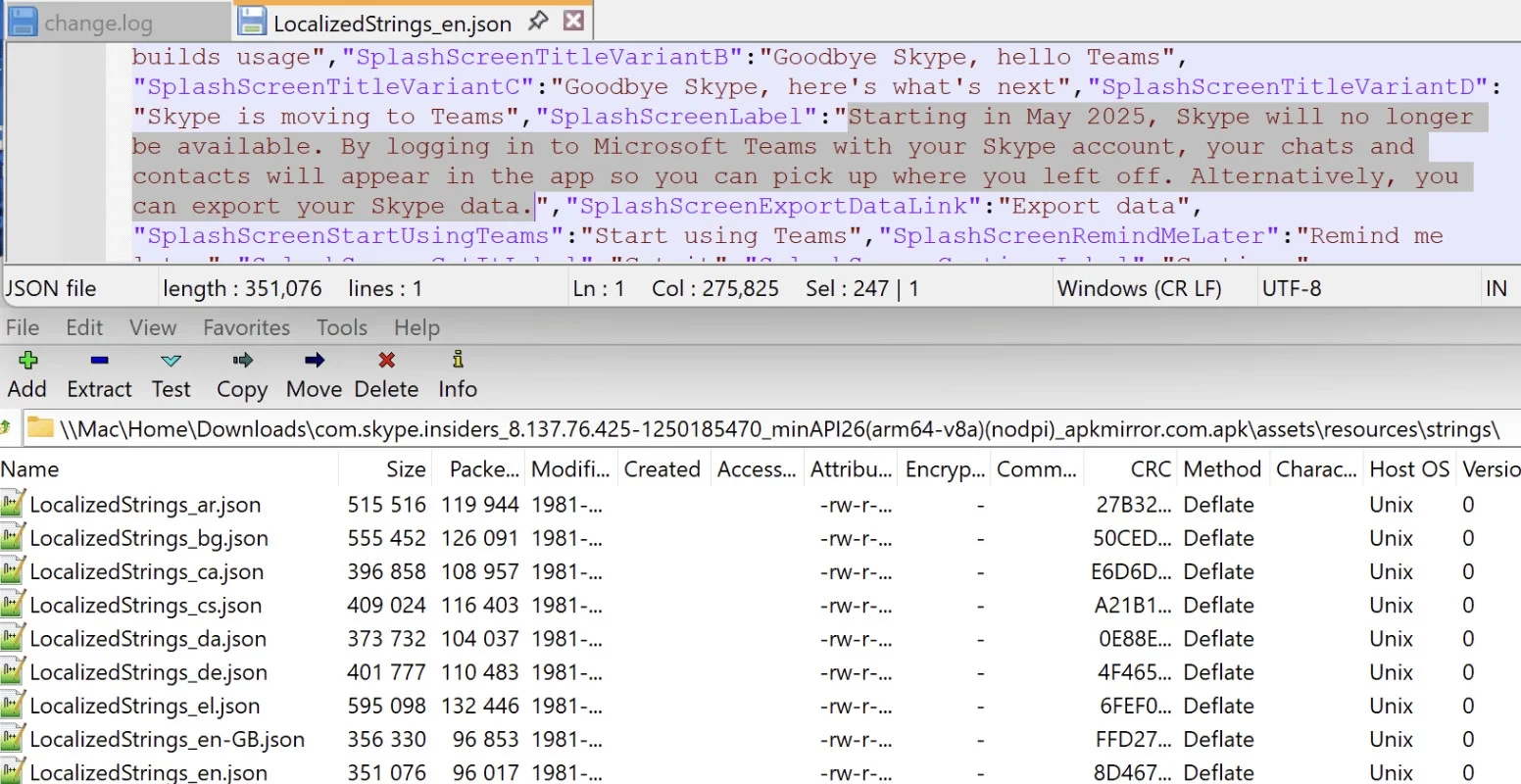This screenshot has width=1521, height=784.
Task: Open the Favorites menu
Action: pyautogui.click(x=246, y=328)
